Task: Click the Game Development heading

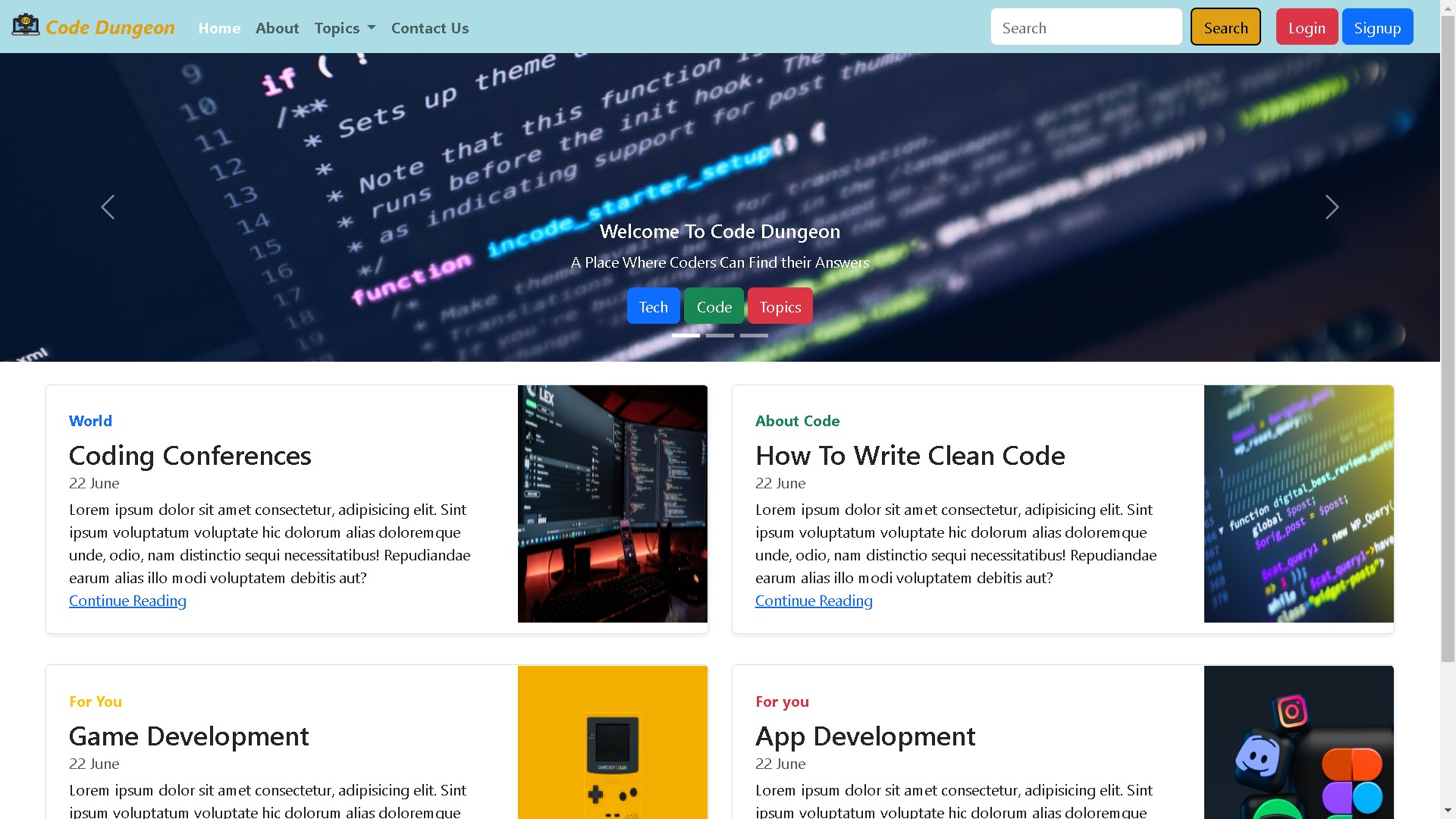Action: (189, 736)
